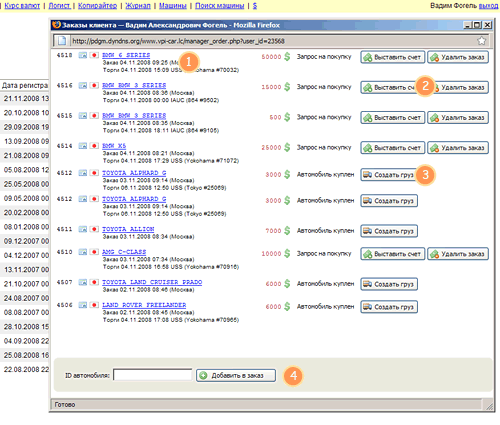
Task: Open the Поиск машины menu link
Action: pyautogui.click(x=220, y=6)
